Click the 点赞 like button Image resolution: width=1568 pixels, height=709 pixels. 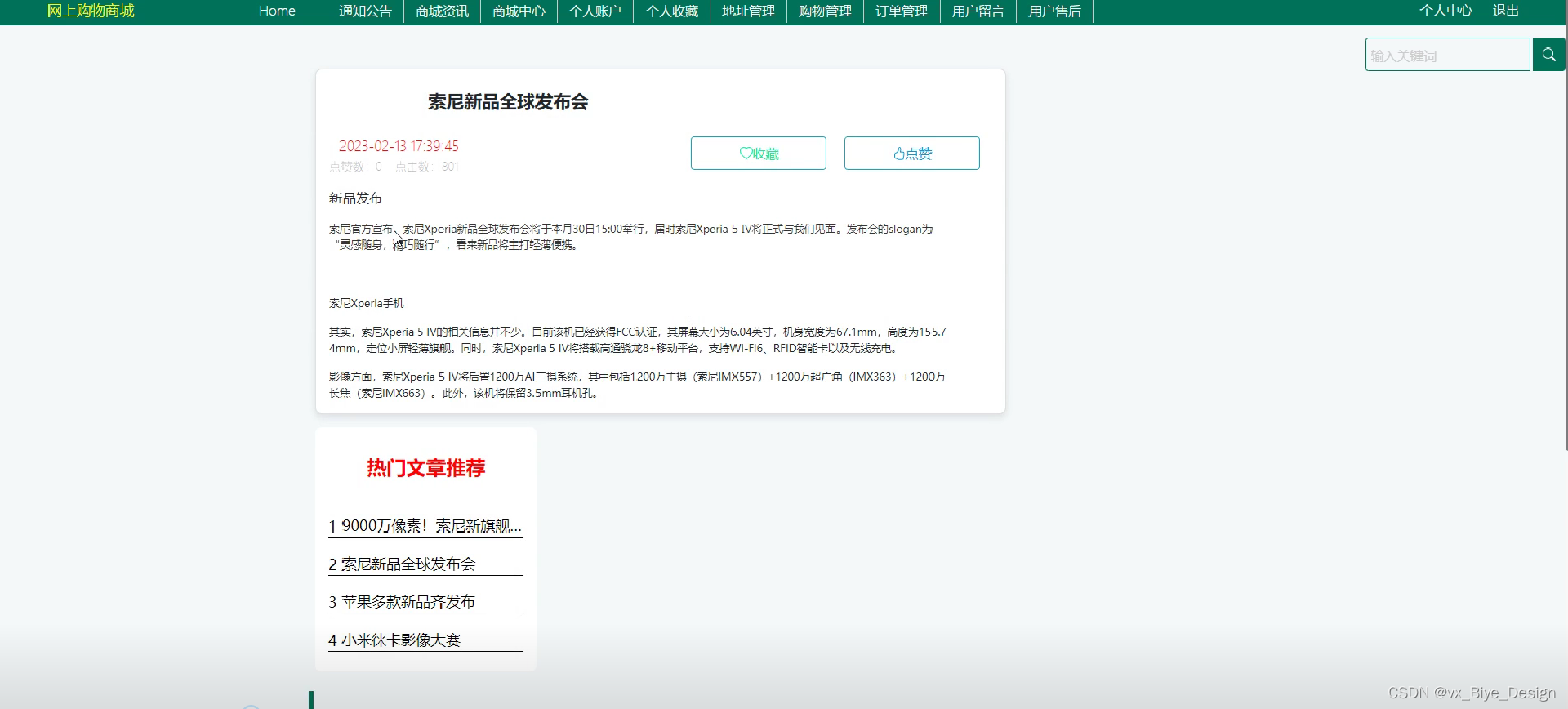[912, 153]
